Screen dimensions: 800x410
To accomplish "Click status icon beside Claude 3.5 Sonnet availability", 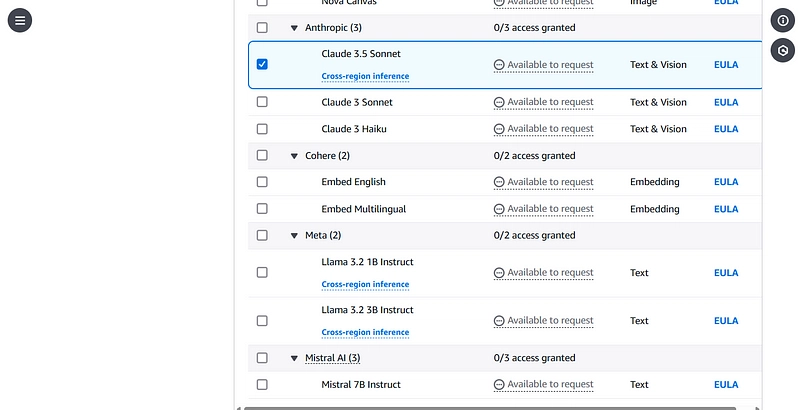I will coord(499,65).
